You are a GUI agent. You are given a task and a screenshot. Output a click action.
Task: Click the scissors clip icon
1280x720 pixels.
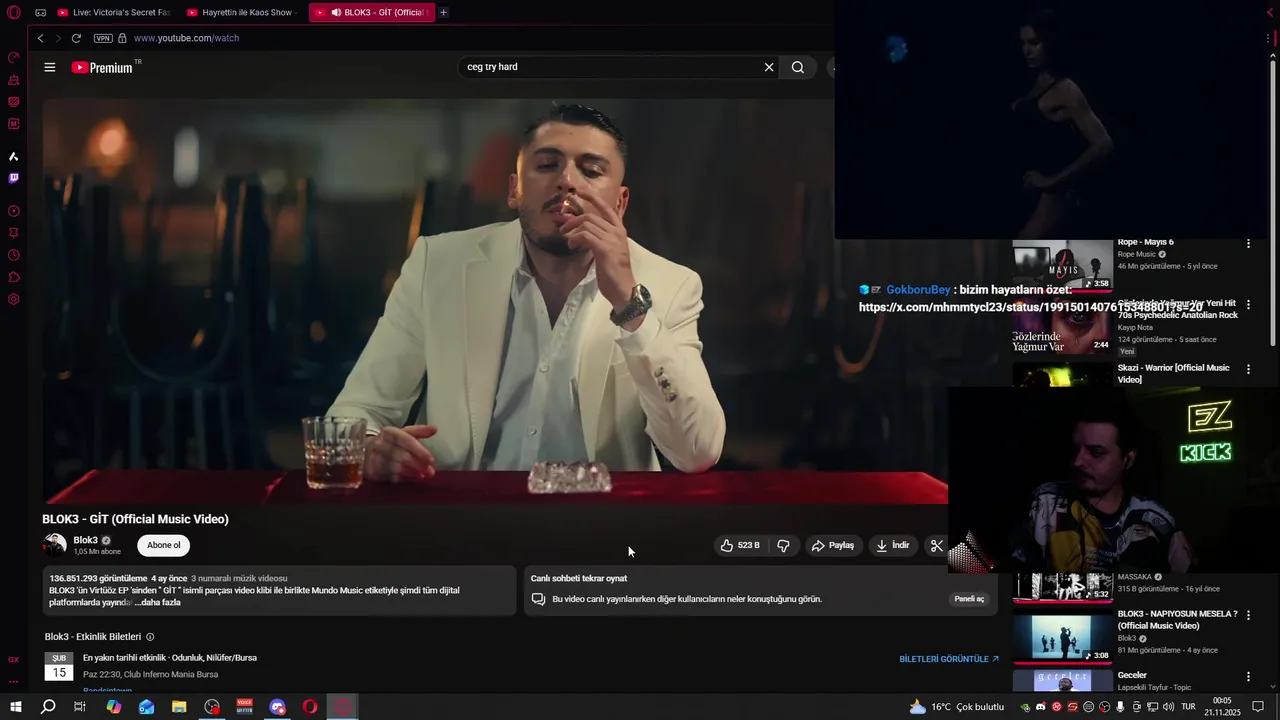click(x=937, y=545)
